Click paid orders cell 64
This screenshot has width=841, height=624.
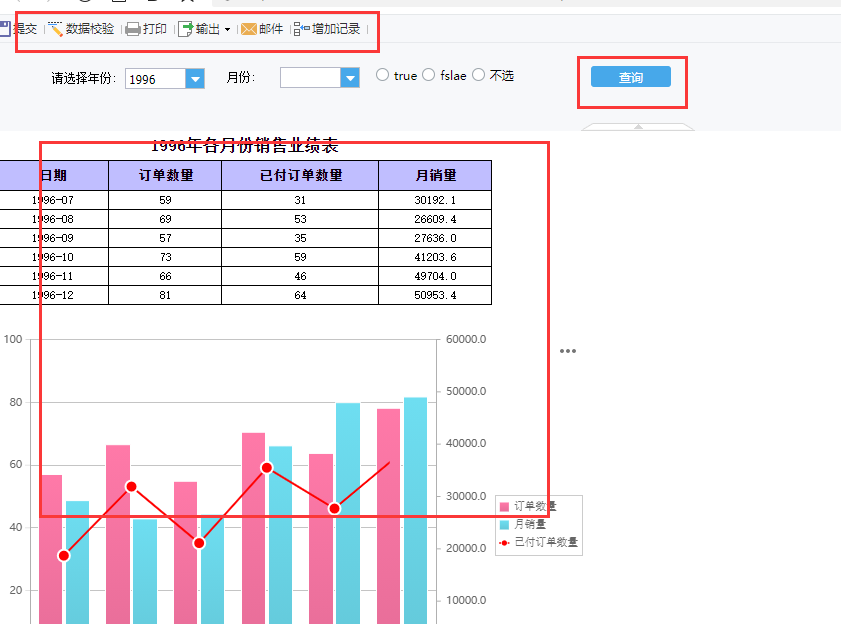(300, 295)
